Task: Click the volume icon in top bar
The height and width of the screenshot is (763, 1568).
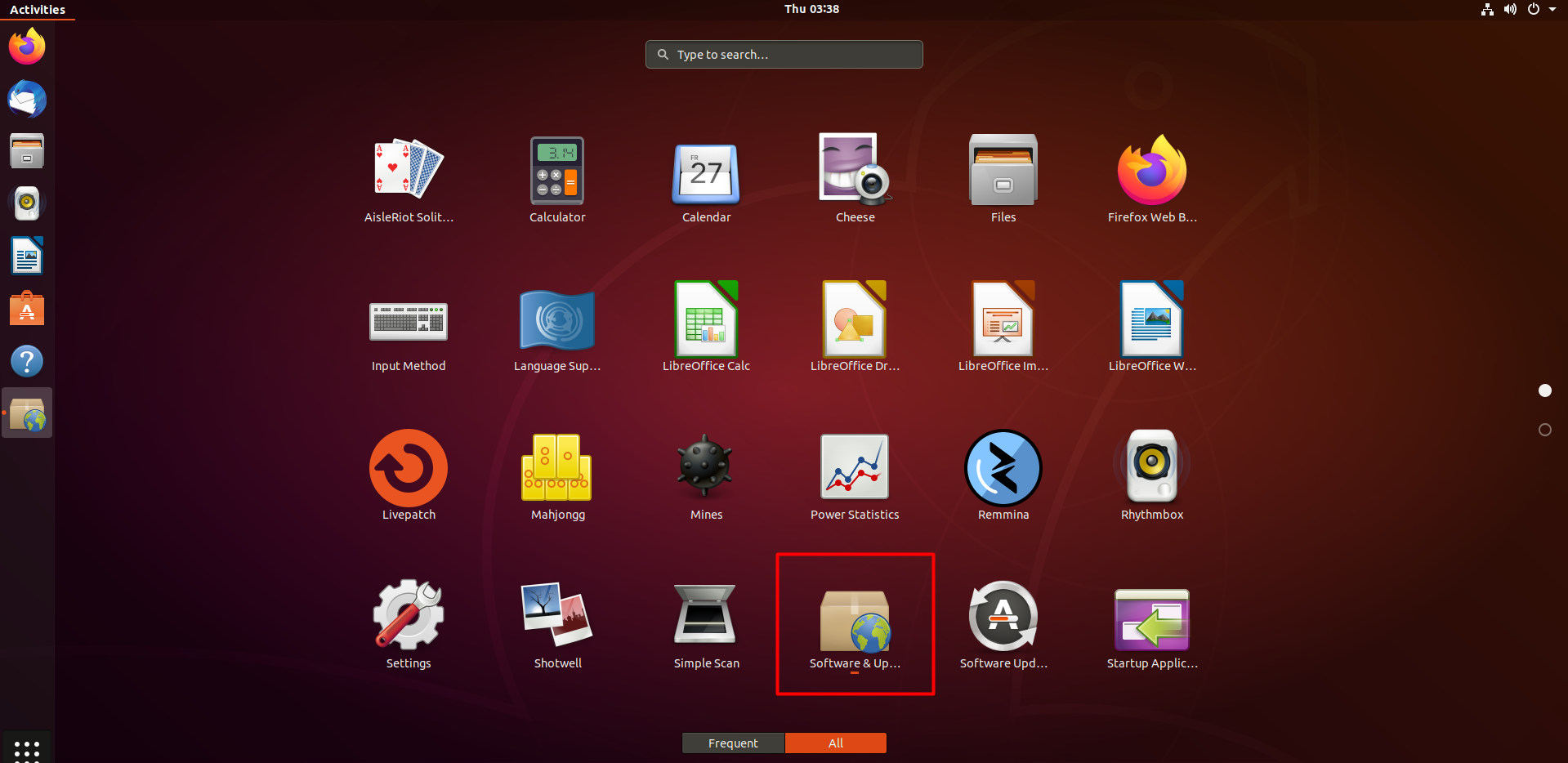Action: [1510, 9]
